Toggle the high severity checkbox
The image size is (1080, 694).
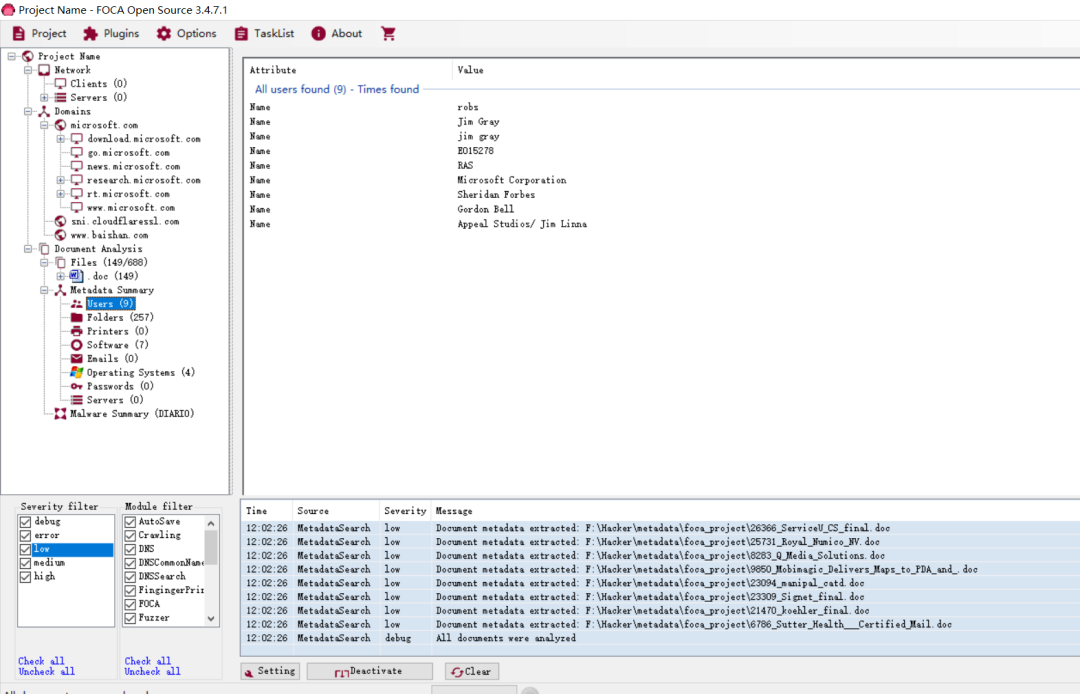click(x=25, y=577)
